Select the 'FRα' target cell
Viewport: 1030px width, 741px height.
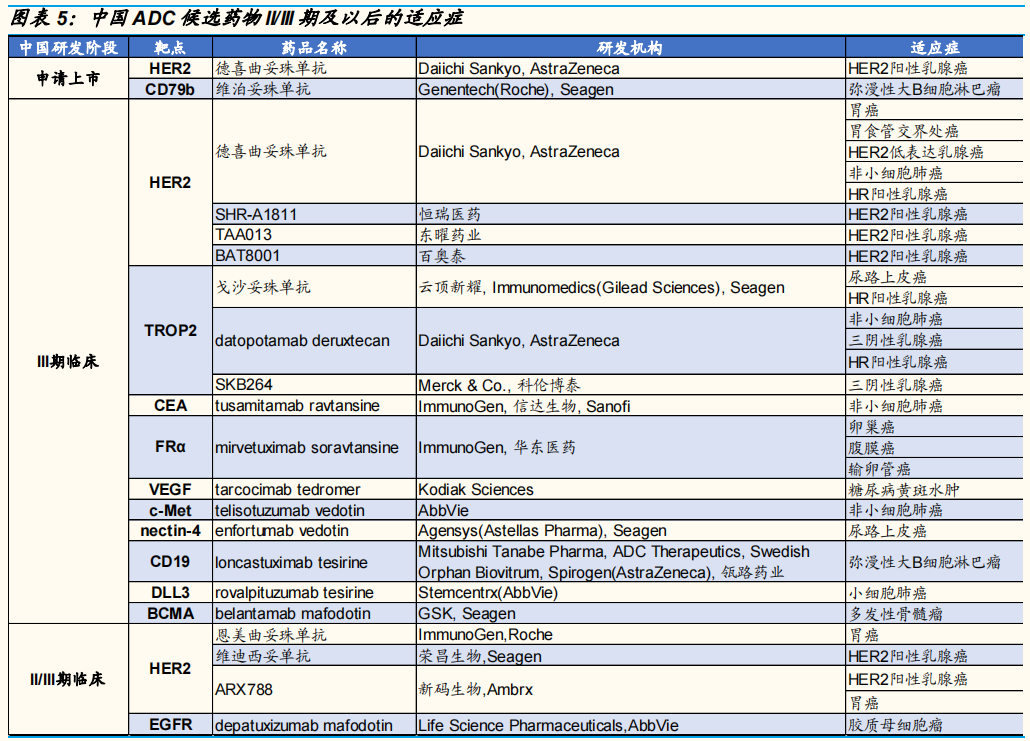[170, 447]
